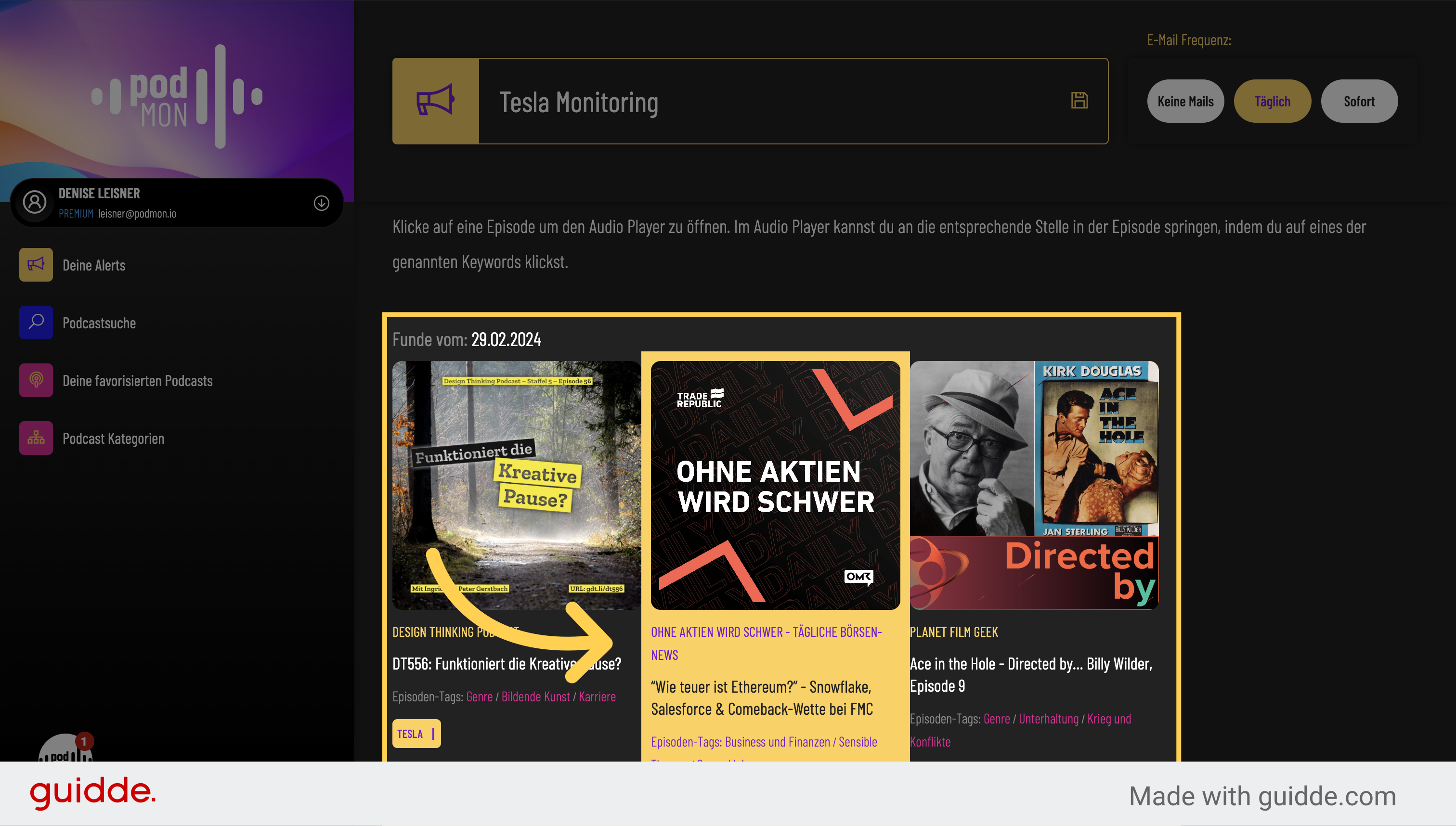
Task: Expand the account dropdown arrow next to Denise Leisner
Action: (322, 203)
